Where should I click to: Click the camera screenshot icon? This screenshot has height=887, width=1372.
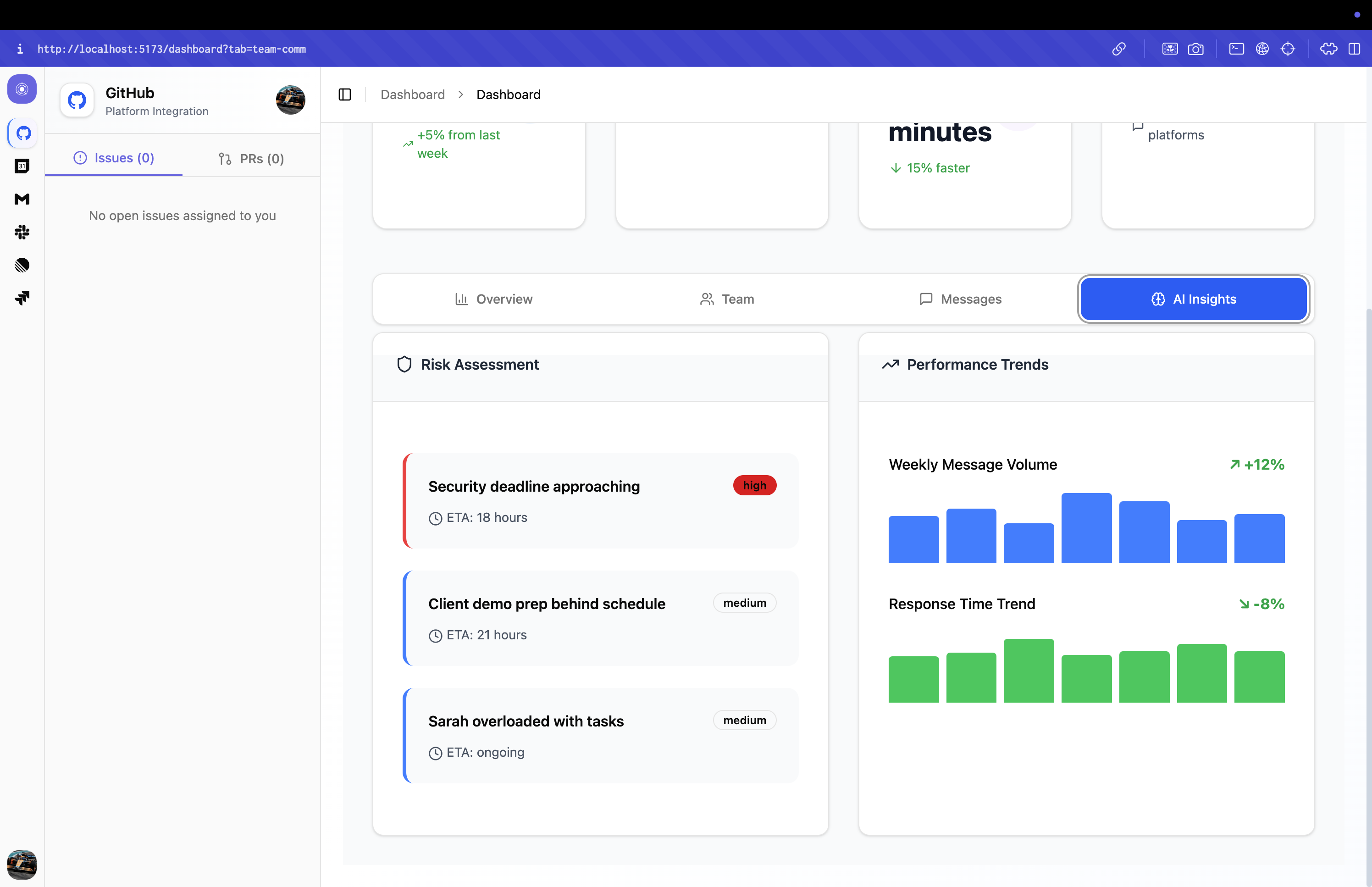[1195, 49]
